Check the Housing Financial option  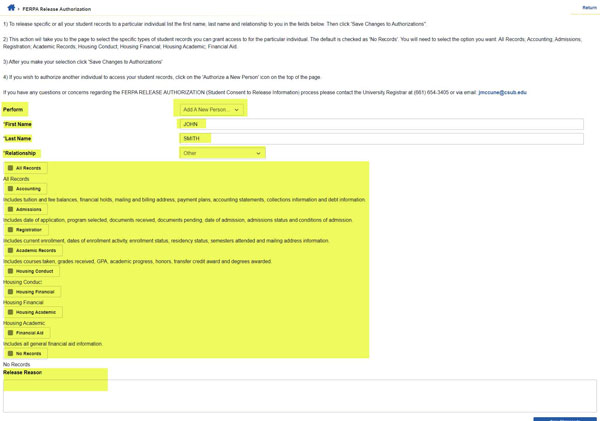pyautogui.click(x=11, y=292)
